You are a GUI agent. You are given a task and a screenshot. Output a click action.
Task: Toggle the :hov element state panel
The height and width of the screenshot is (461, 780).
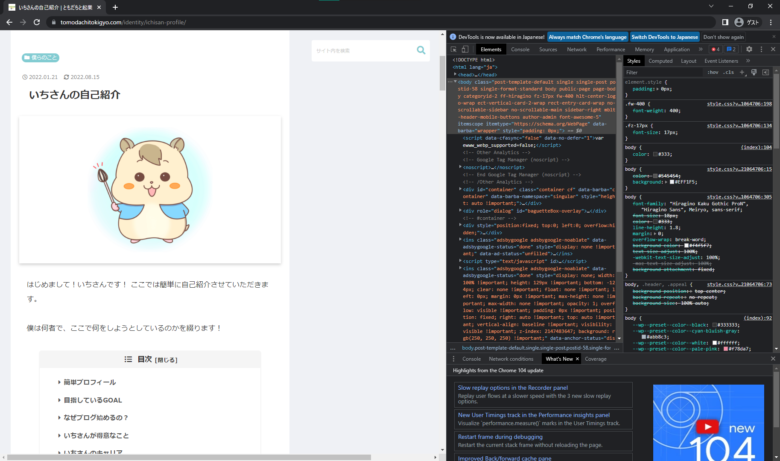tap(713, 72)
